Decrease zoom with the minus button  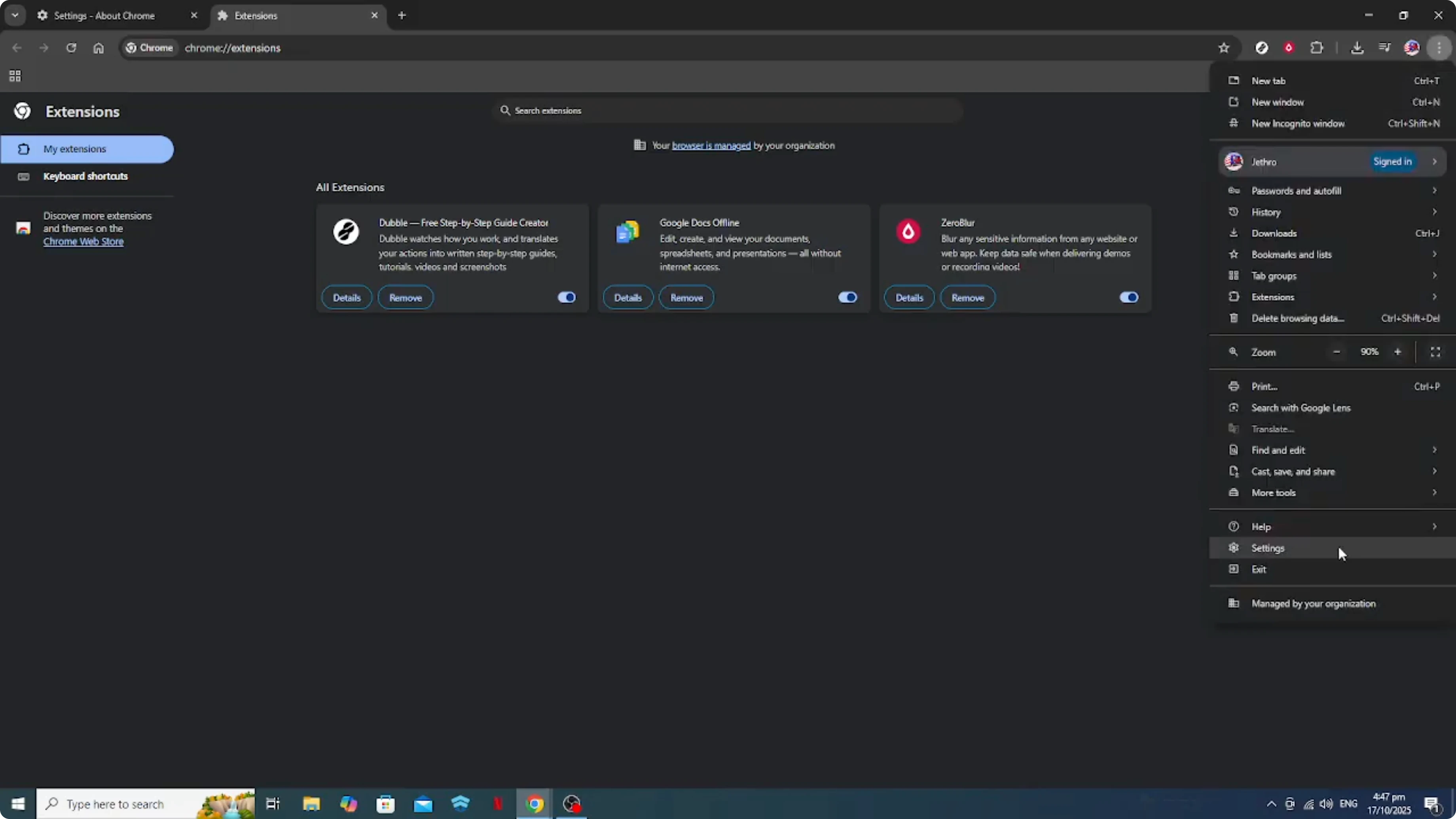(1337, 352)
